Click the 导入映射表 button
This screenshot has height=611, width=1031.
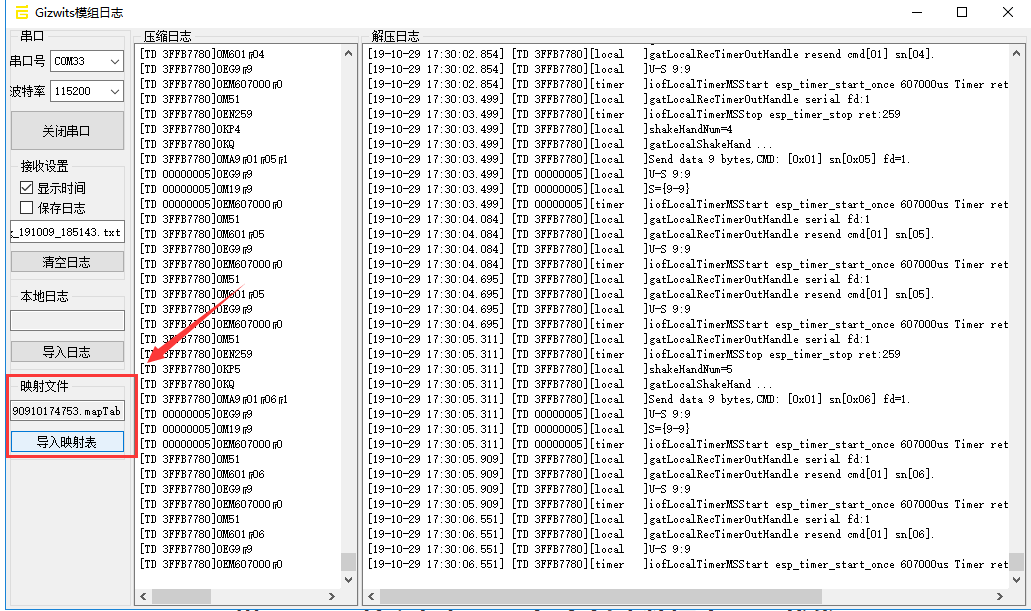click(x=67, y=442)
